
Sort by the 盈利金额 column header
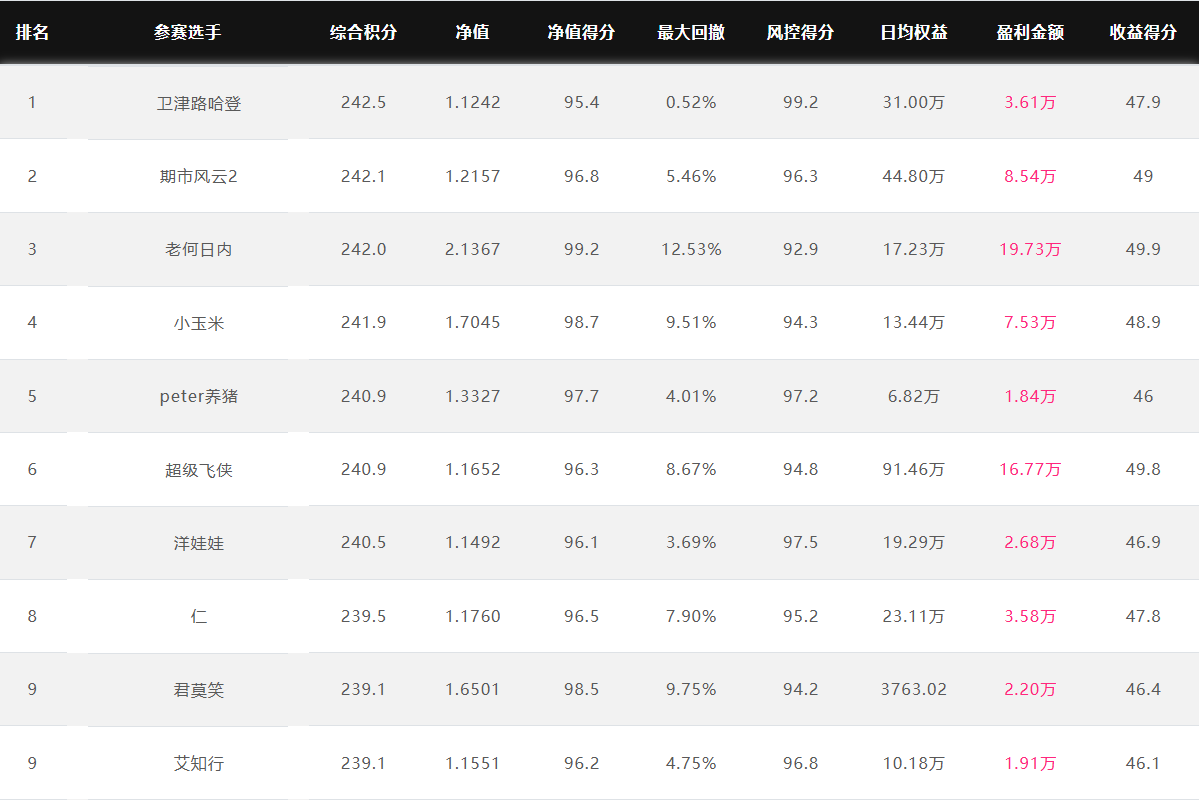pos(1030,32)
